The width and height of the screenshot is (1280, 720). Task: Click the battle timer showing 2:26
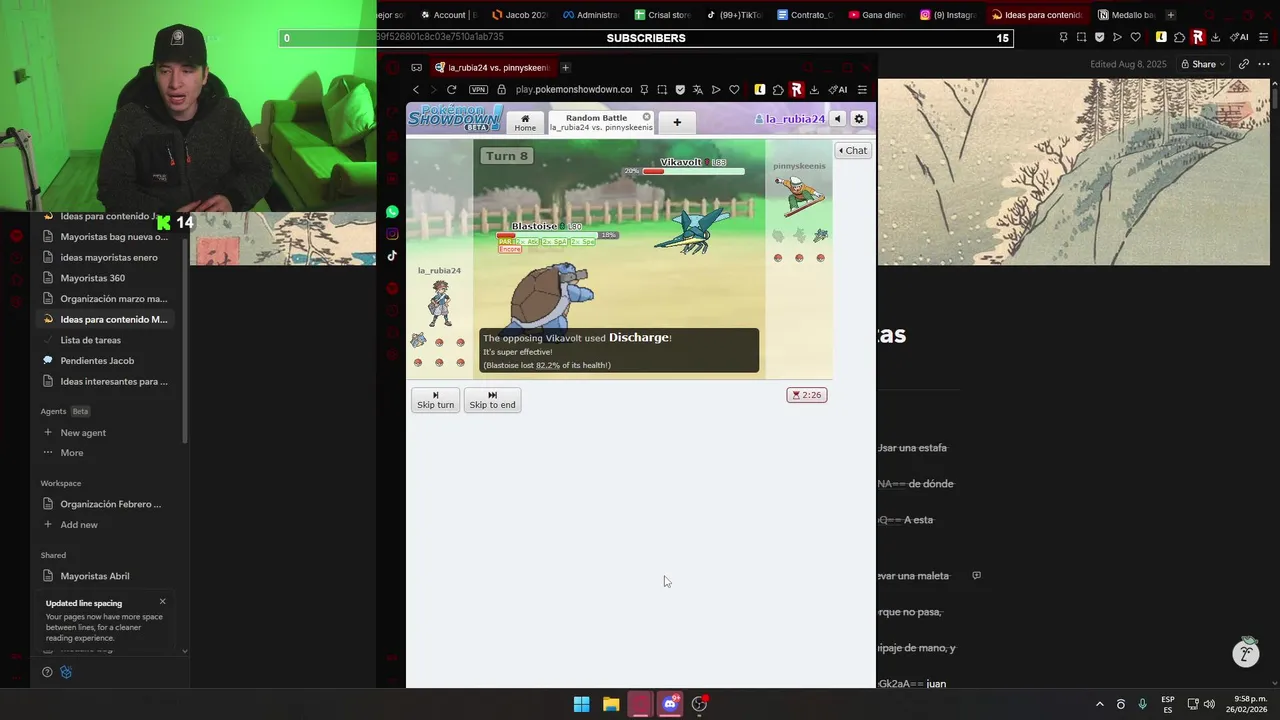coord(807,395)
